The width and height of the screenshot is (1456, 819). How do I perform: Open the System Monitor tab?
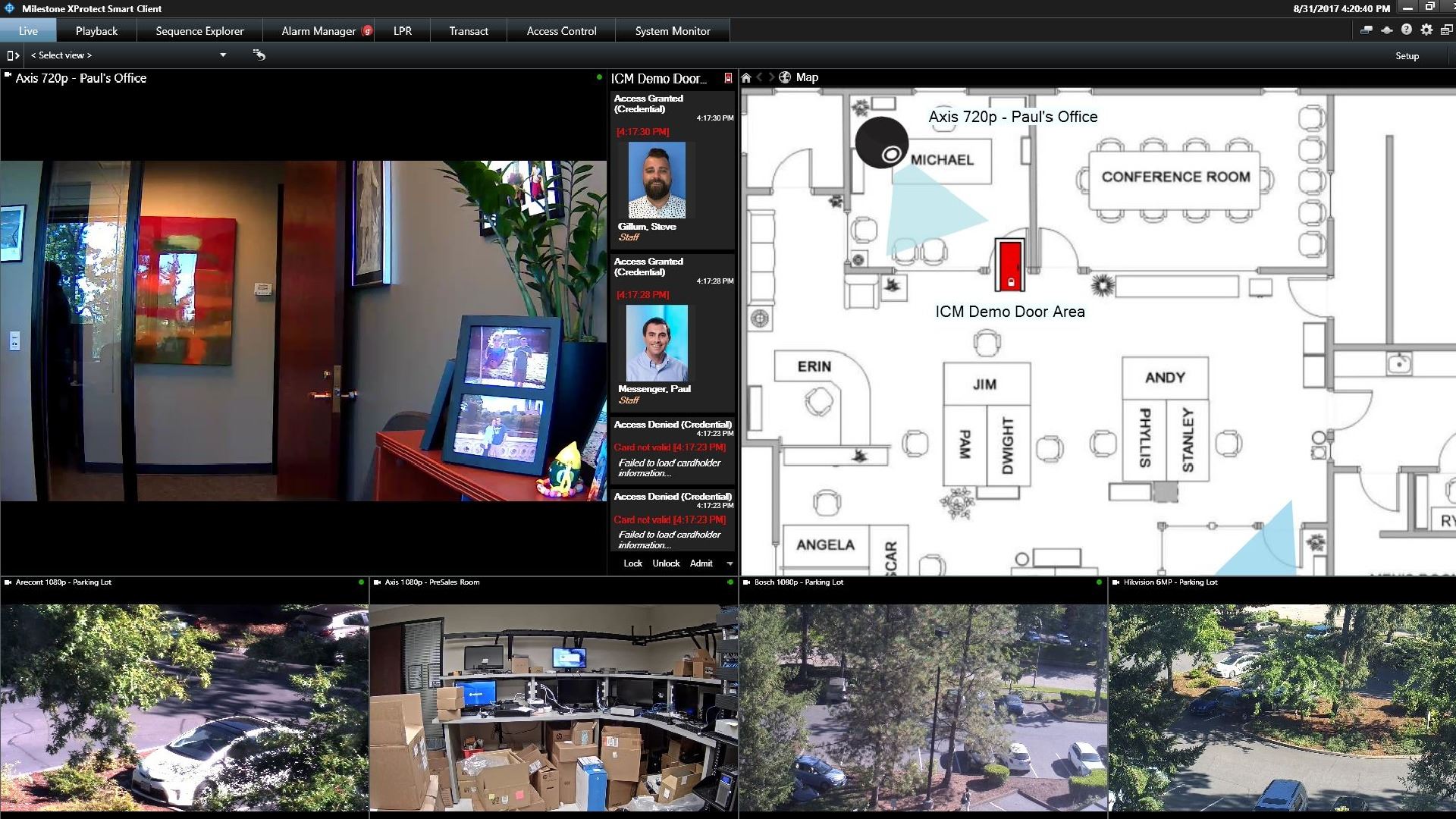pyautogui.click(x=673, y=31)
